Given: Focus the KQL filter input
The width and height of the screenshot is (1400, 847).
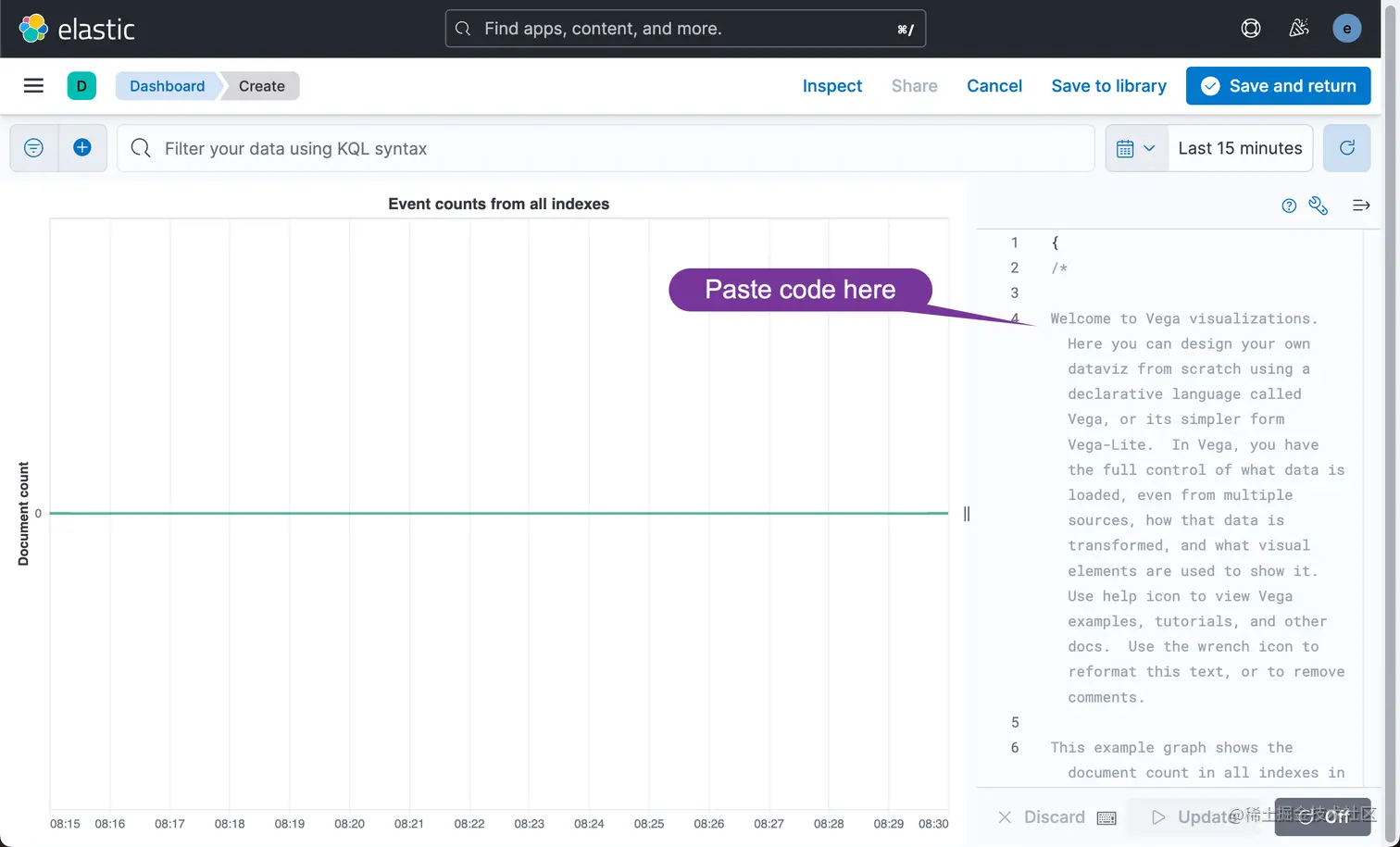Looking at the screenshot, I should (611, 148).
